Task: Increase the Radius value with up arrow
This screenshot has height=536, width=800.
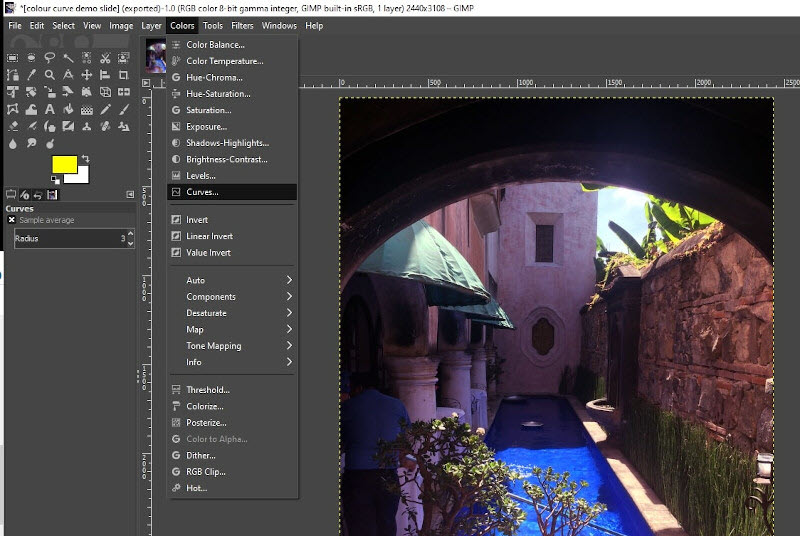Action: coord(131,234)
